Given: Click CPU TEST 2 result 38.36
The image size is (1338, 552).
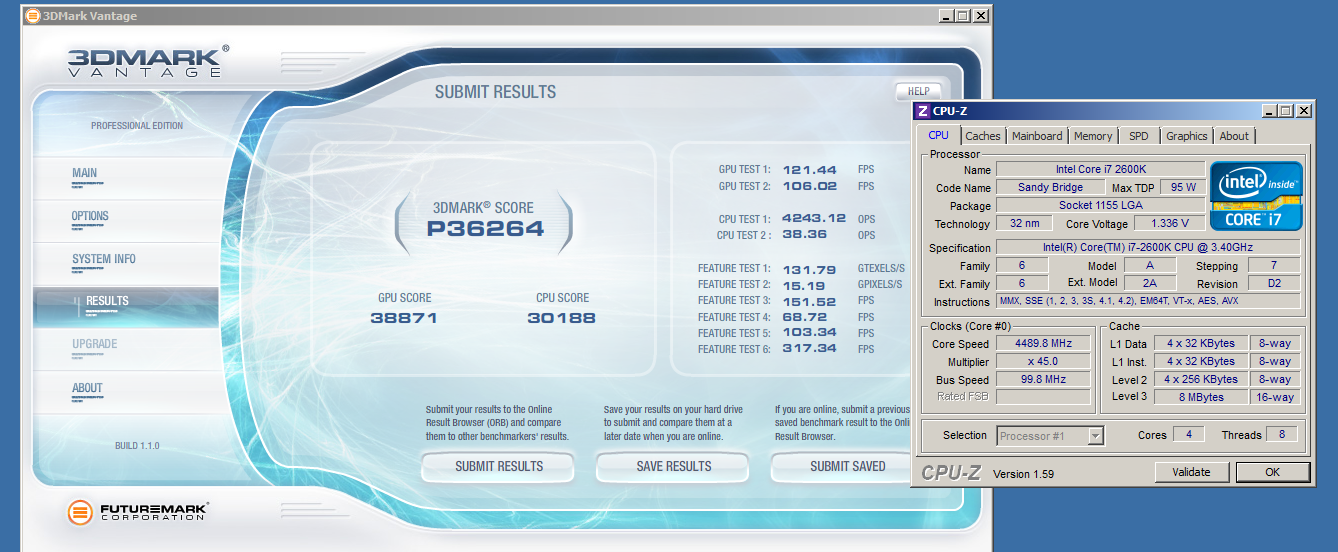Looking at the screenshot, I should pyautogui.click(x=804, y=235).
